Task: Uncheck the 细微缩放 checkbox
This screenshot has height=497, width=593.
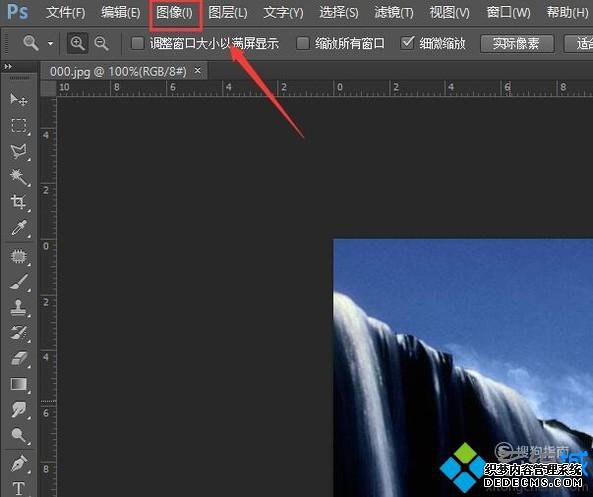Action: pos(407,43)
